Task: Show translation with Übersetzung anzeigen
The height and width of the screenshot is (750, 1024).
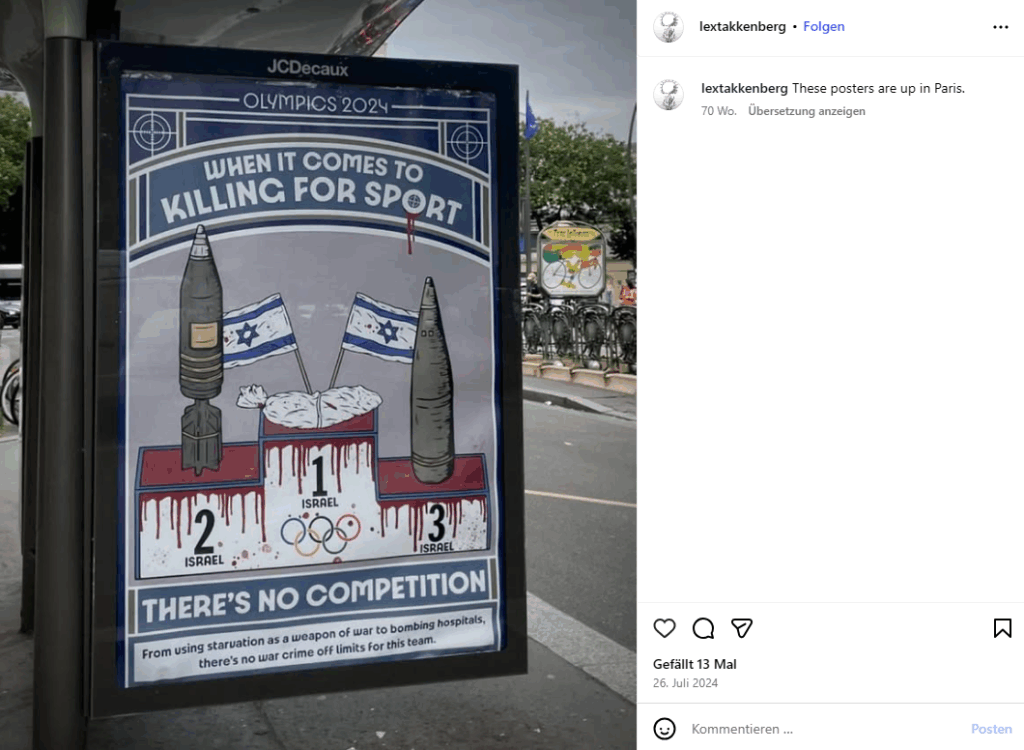Action: pyautogui.click(x=807, y=111)
